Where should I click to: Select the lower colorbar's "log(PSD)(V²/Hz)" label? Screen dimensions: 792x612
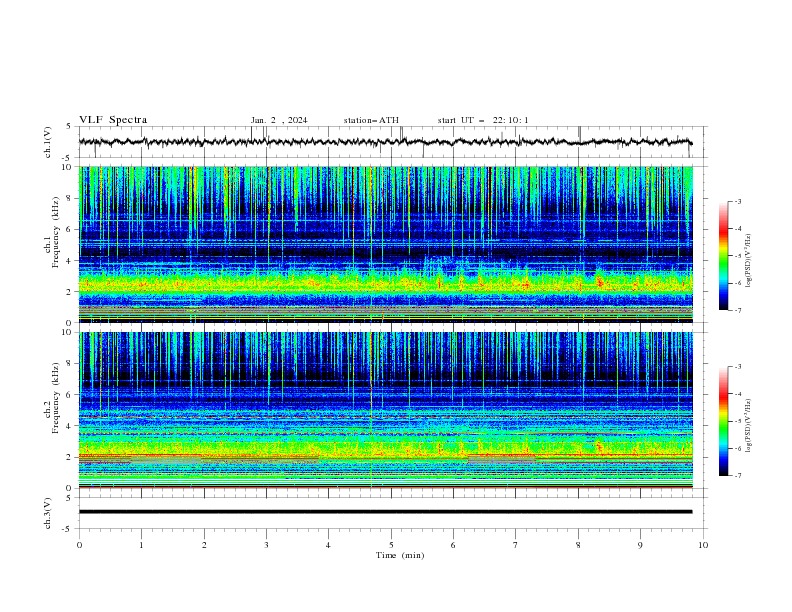point(749,426)
